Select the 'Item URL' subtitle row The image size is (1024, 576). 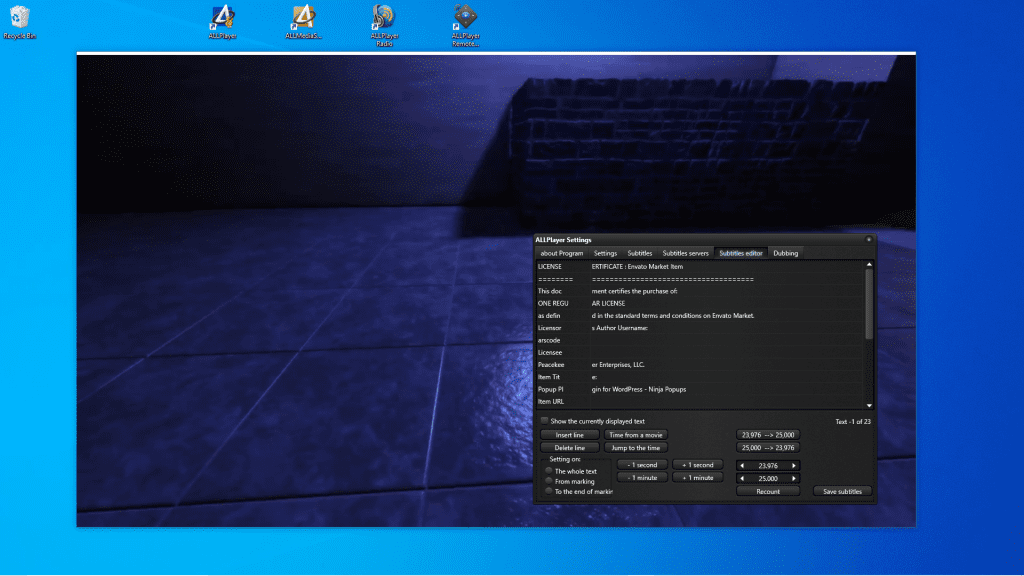[x=700, y=402]
